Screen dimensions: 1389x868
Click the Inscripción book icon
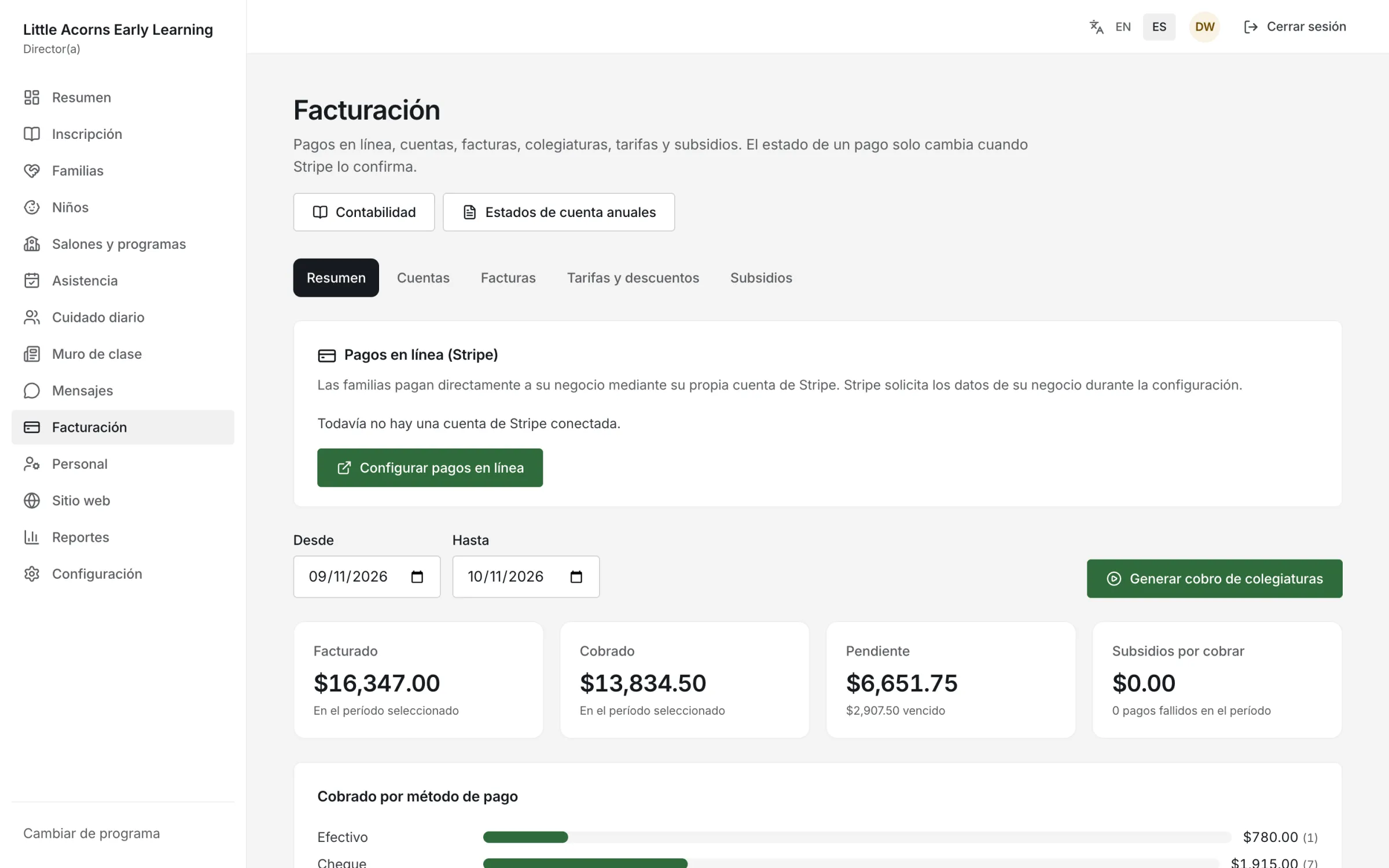point(32,134)
